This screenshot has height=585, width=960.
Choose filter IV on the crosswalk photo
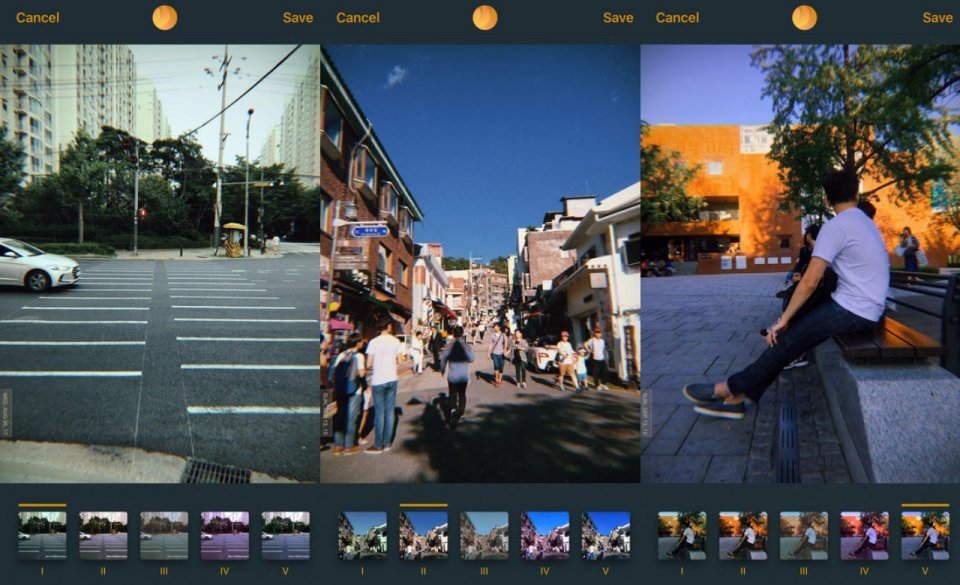pyautogui.click(x=225, y=535)
